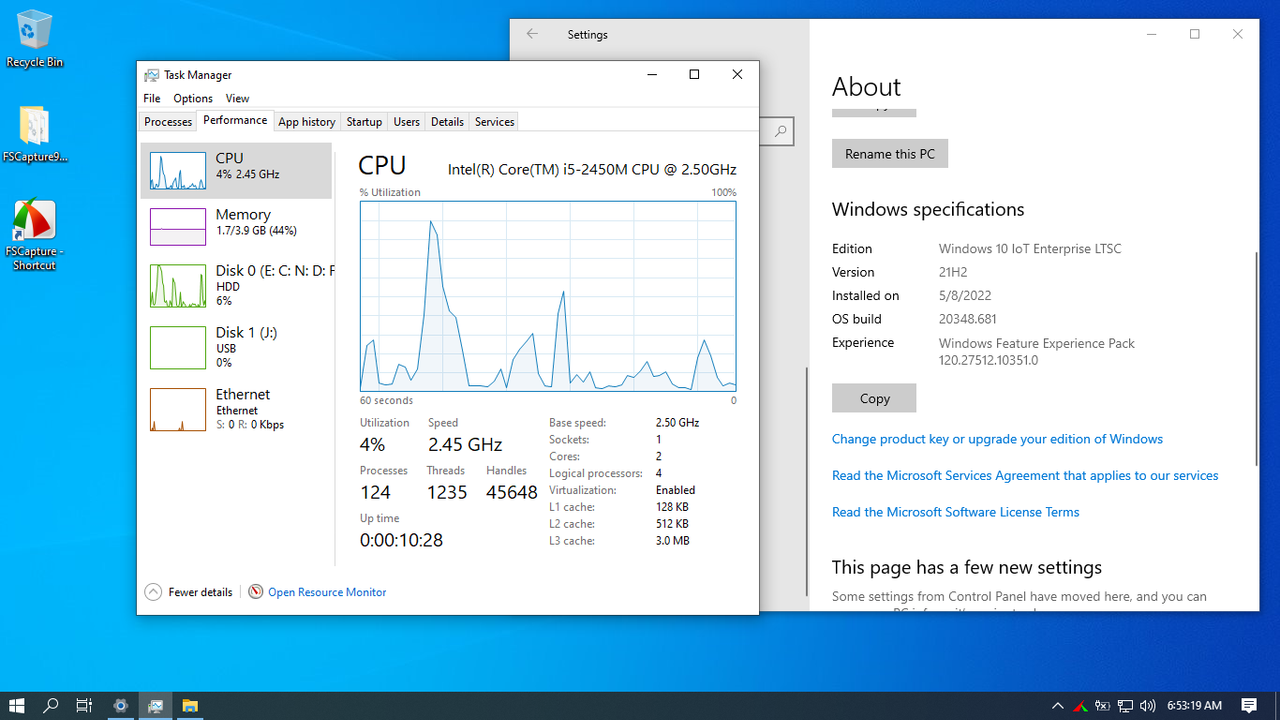Click the Settings taskbar icon

(120, 706)
